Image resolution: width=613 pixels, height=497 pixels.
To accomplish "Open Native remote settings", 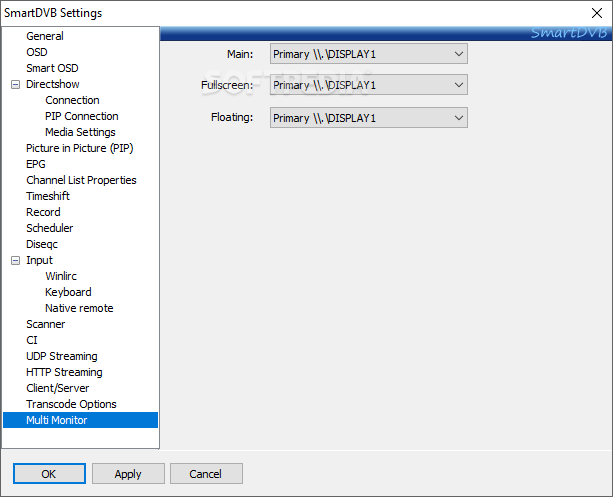I will click(79, 308).
